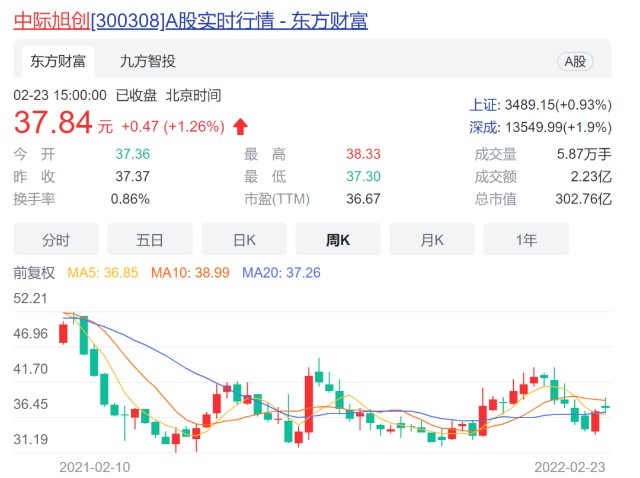Open the 上证 index link
640x478 pixels.
pyautogui.click(x=483, y=105)
